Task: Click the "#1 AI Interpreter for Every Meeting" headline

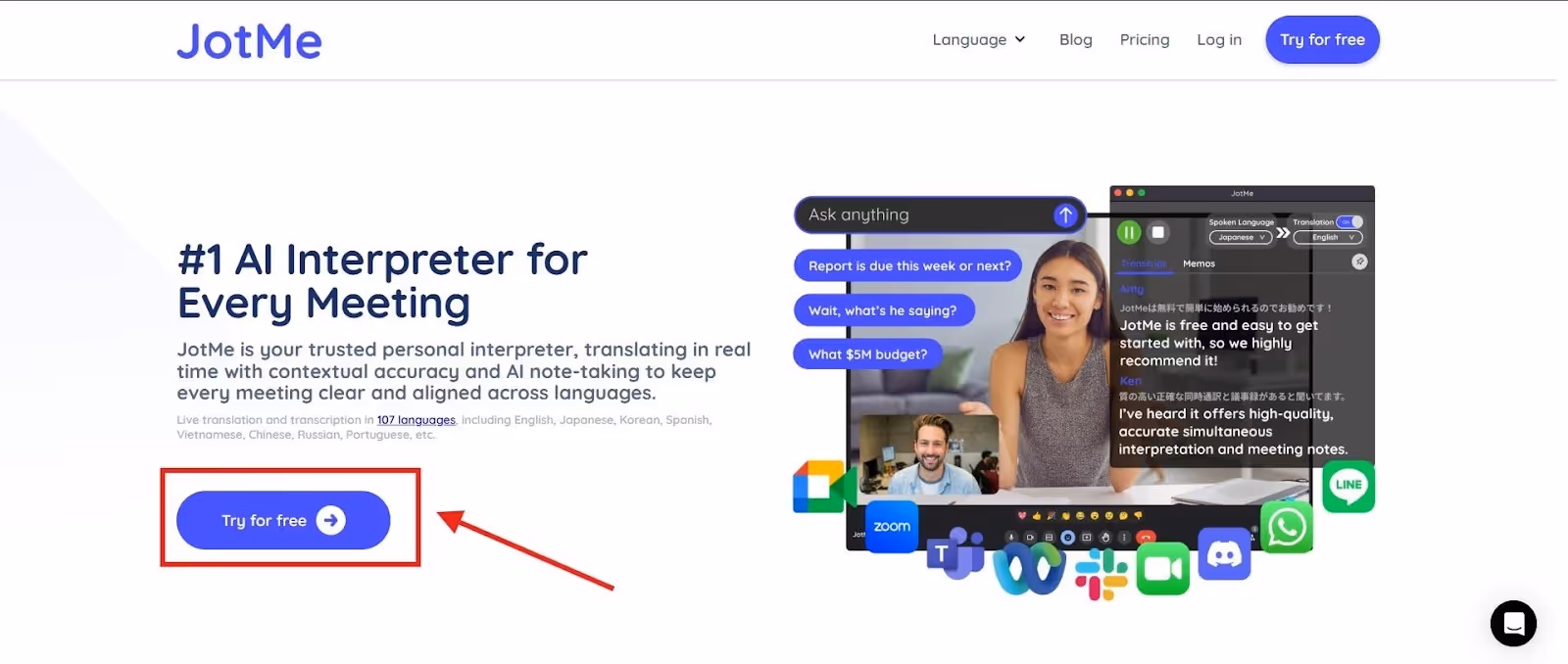Action: coord(382,281)
